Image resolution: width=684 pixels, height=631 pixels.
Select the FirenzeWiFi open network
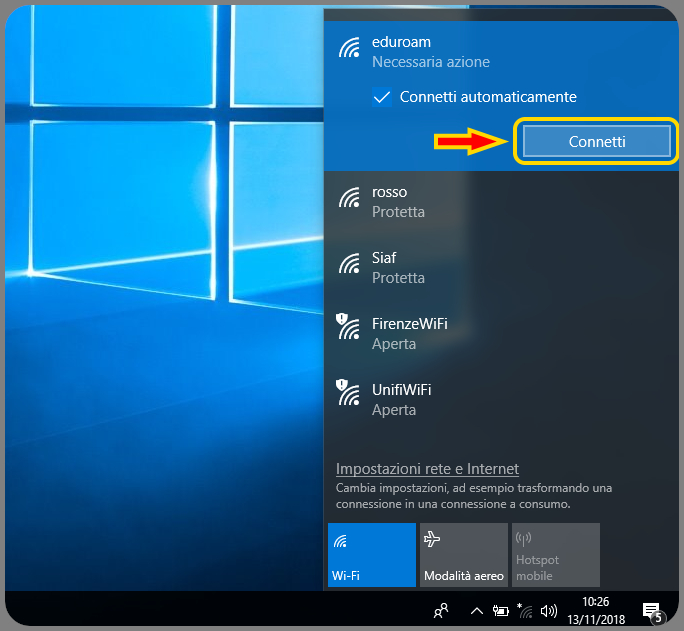501,334
